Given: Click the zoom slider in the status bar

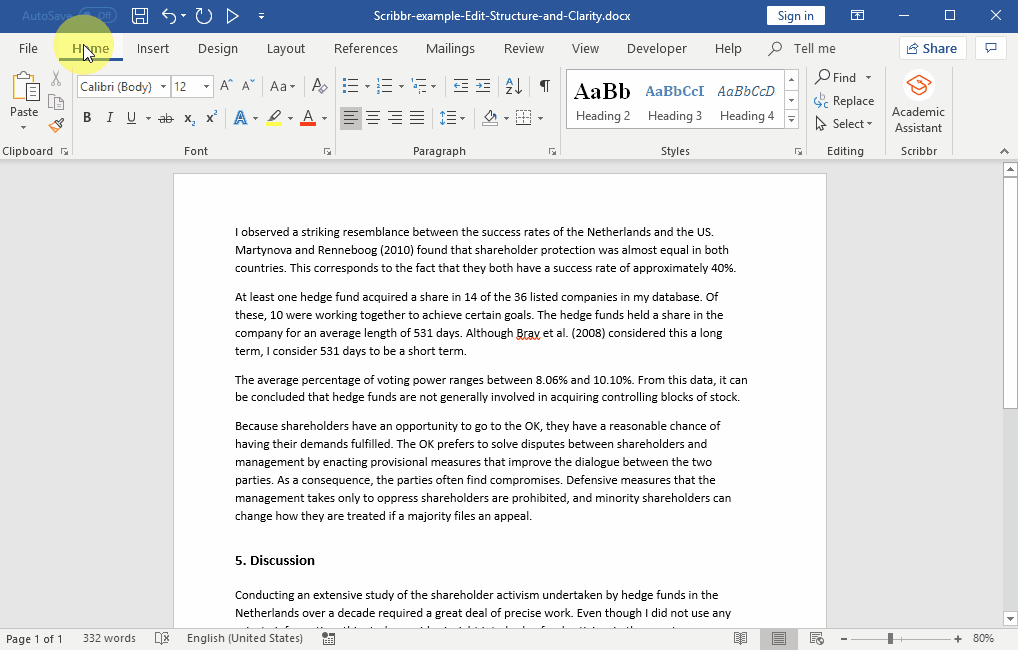Looking at the screenshot, I should pyautogui.click(x=890, y=638).
